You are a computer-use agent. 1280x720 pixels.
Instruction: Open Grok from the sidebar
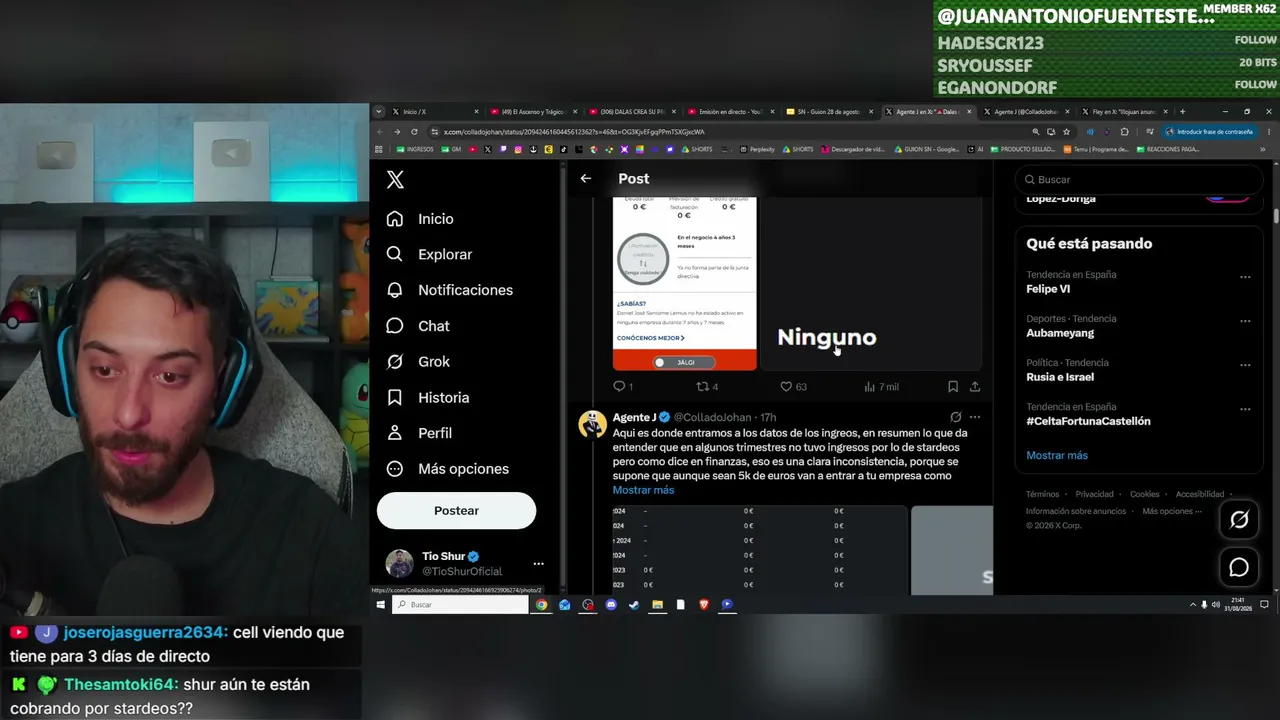click(x=418, y=362)
